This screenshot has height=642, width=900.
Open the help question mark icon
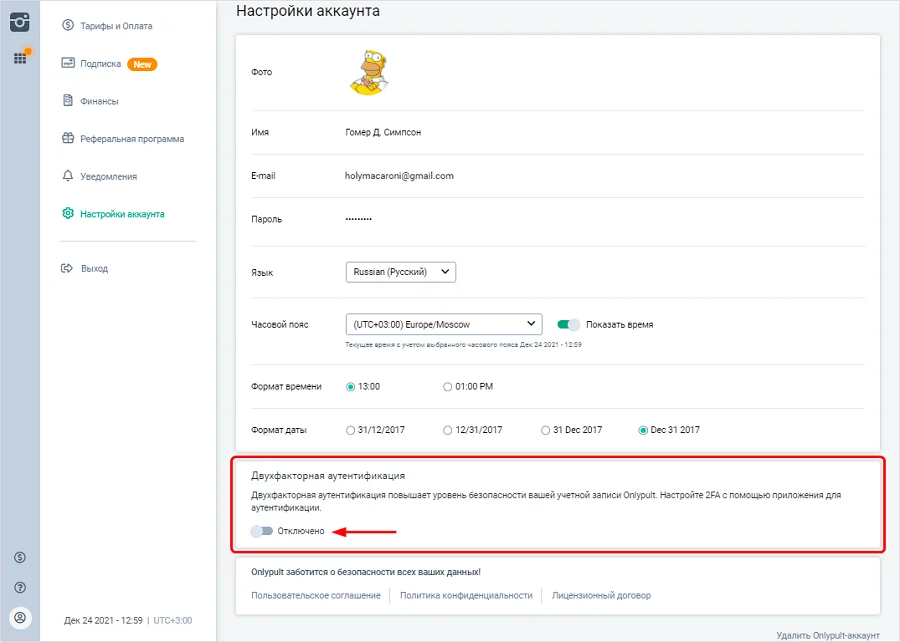(20, 587)
